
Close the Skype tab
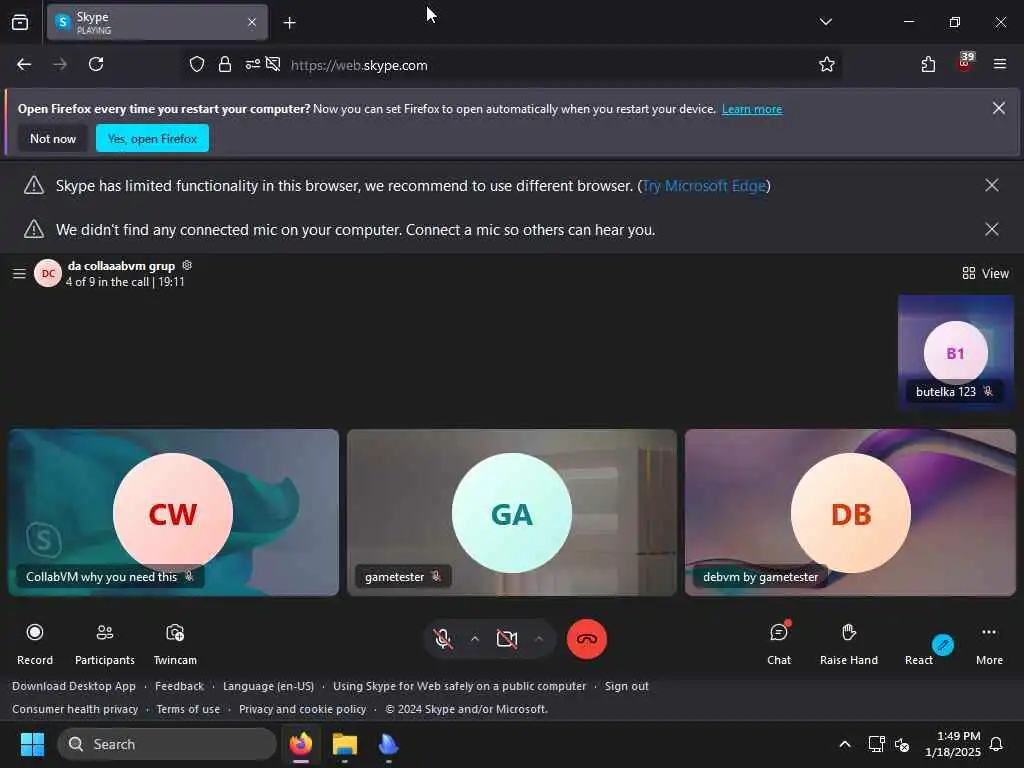coord(252,22)
